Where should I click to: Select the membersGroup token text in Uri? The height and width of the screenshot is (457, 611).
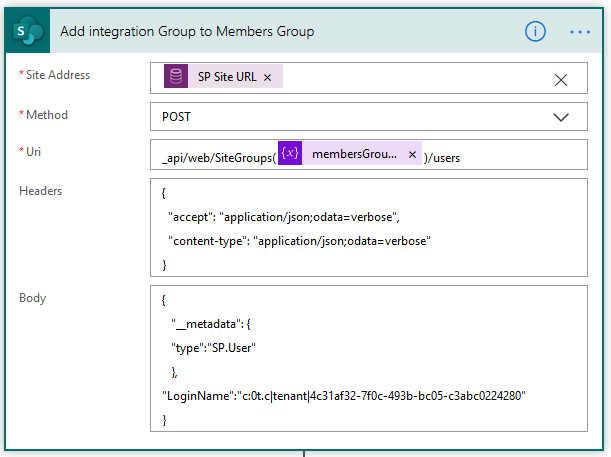pyautogui.click(x=353, y=155)
